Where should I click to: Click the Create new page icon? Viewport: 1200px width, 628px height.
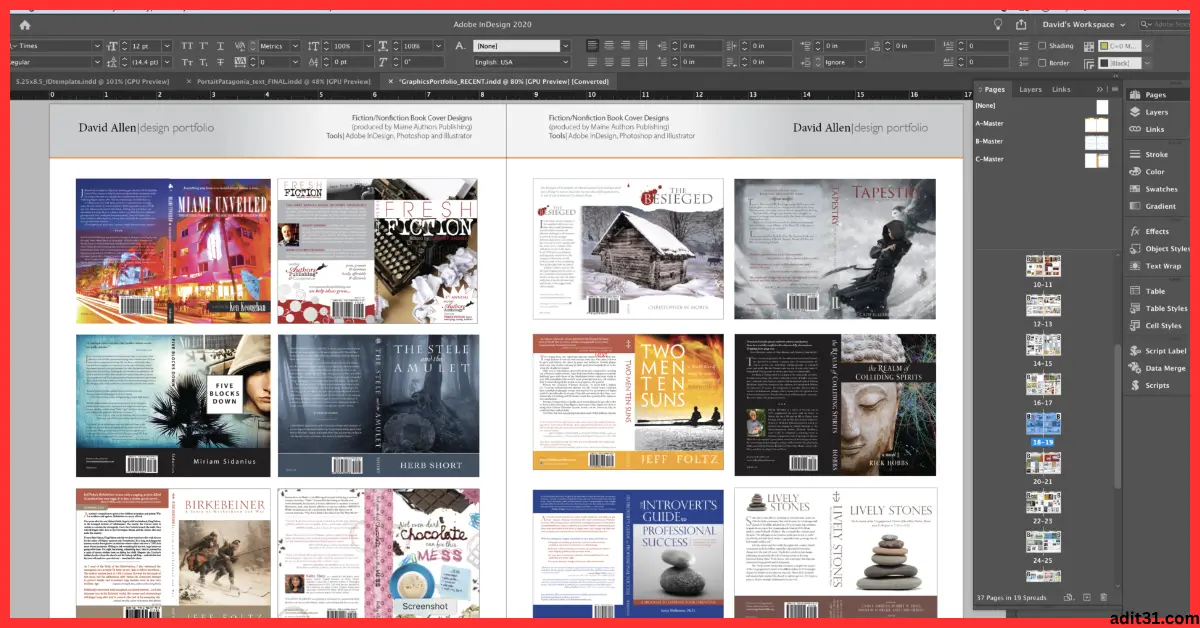coord(1086,597)
